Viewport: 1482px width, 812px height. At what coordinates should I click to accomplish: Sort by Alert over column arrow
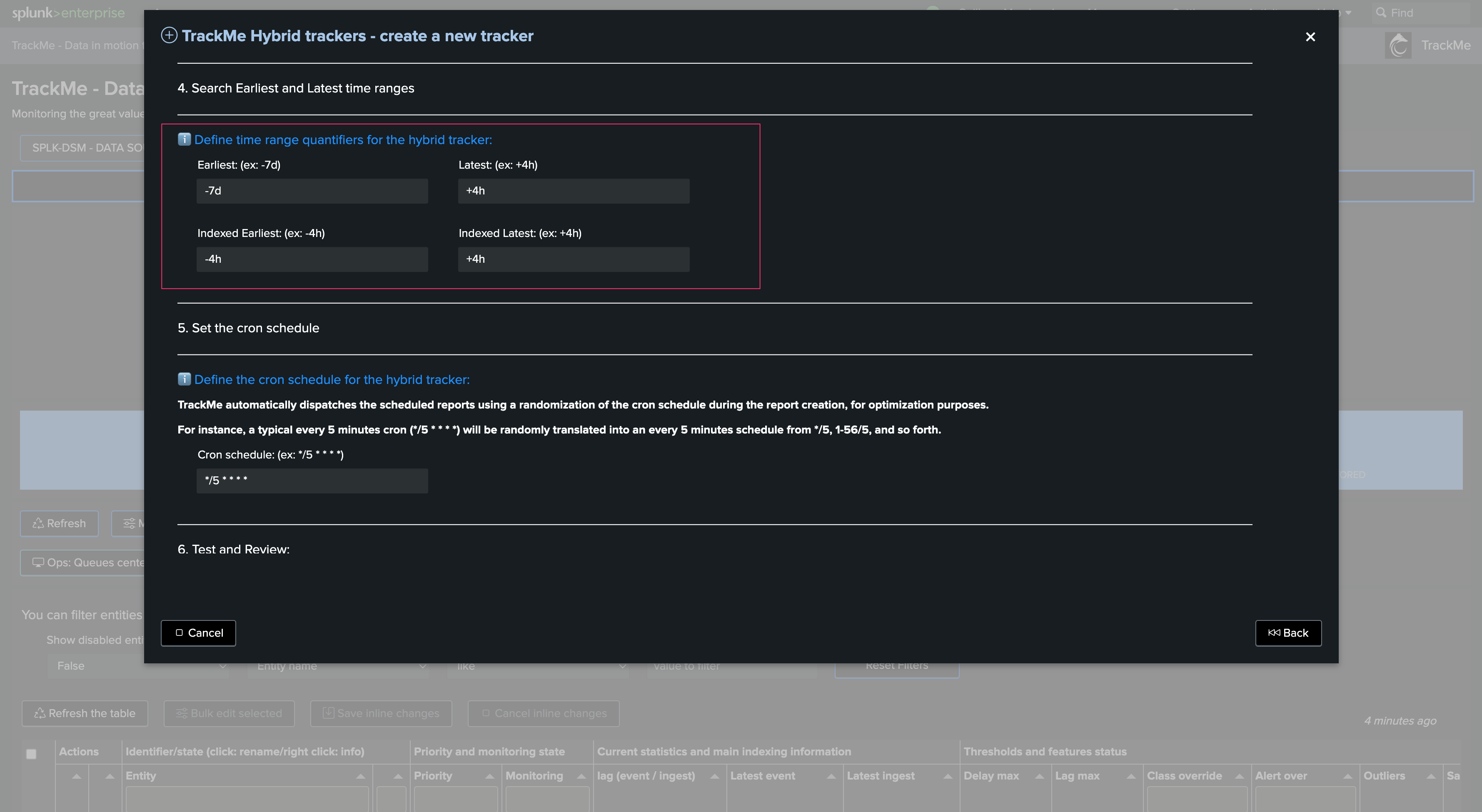click(1347, 776)
